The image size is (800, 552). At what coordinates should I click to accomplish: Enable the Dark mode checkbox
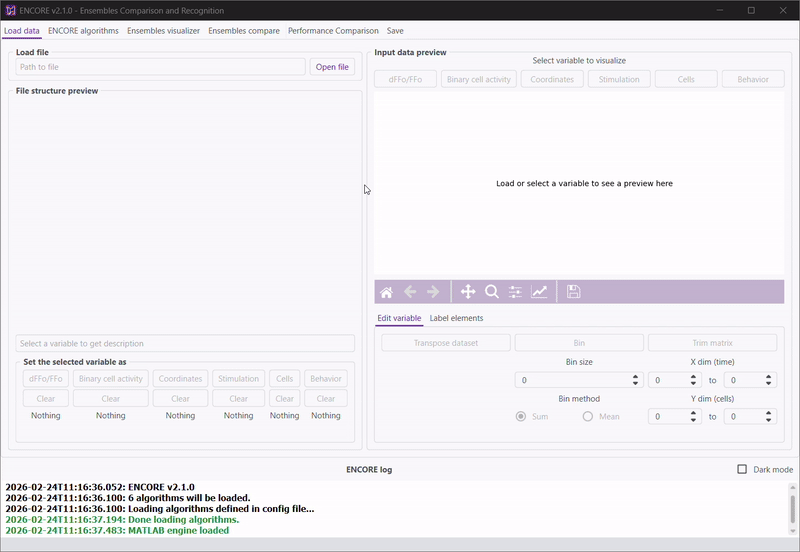tap(742, 469)
